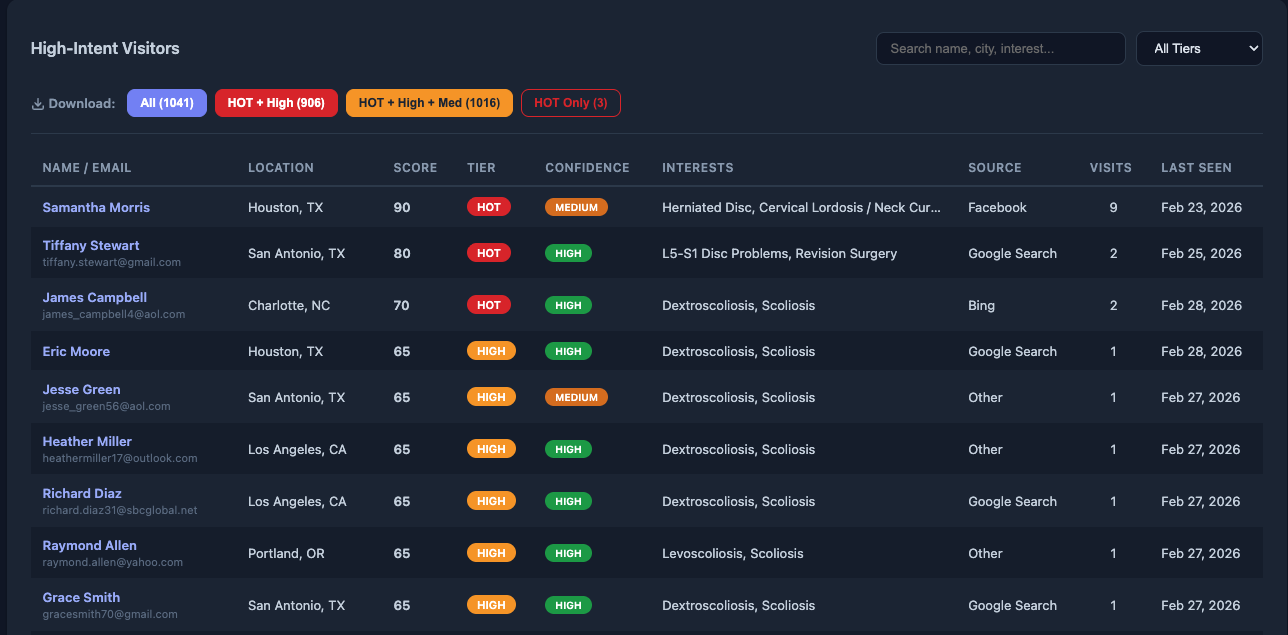Click James Campbell's HOT tier badge

(x=489, y=305)
